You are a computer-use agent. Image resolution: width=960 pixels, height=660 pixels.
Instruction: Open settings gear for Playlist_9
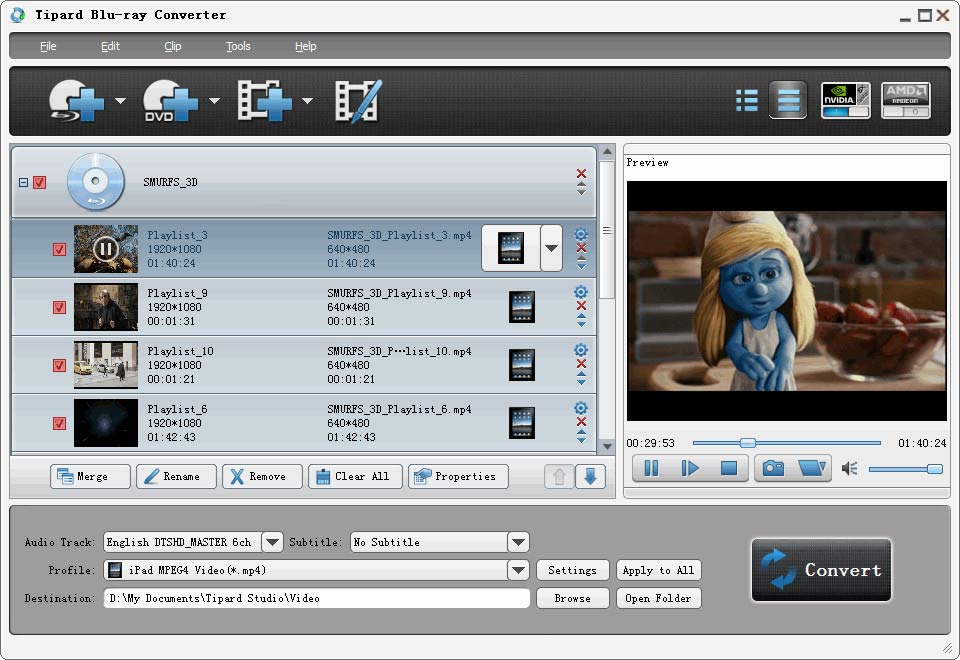click(x=581, y=292)
